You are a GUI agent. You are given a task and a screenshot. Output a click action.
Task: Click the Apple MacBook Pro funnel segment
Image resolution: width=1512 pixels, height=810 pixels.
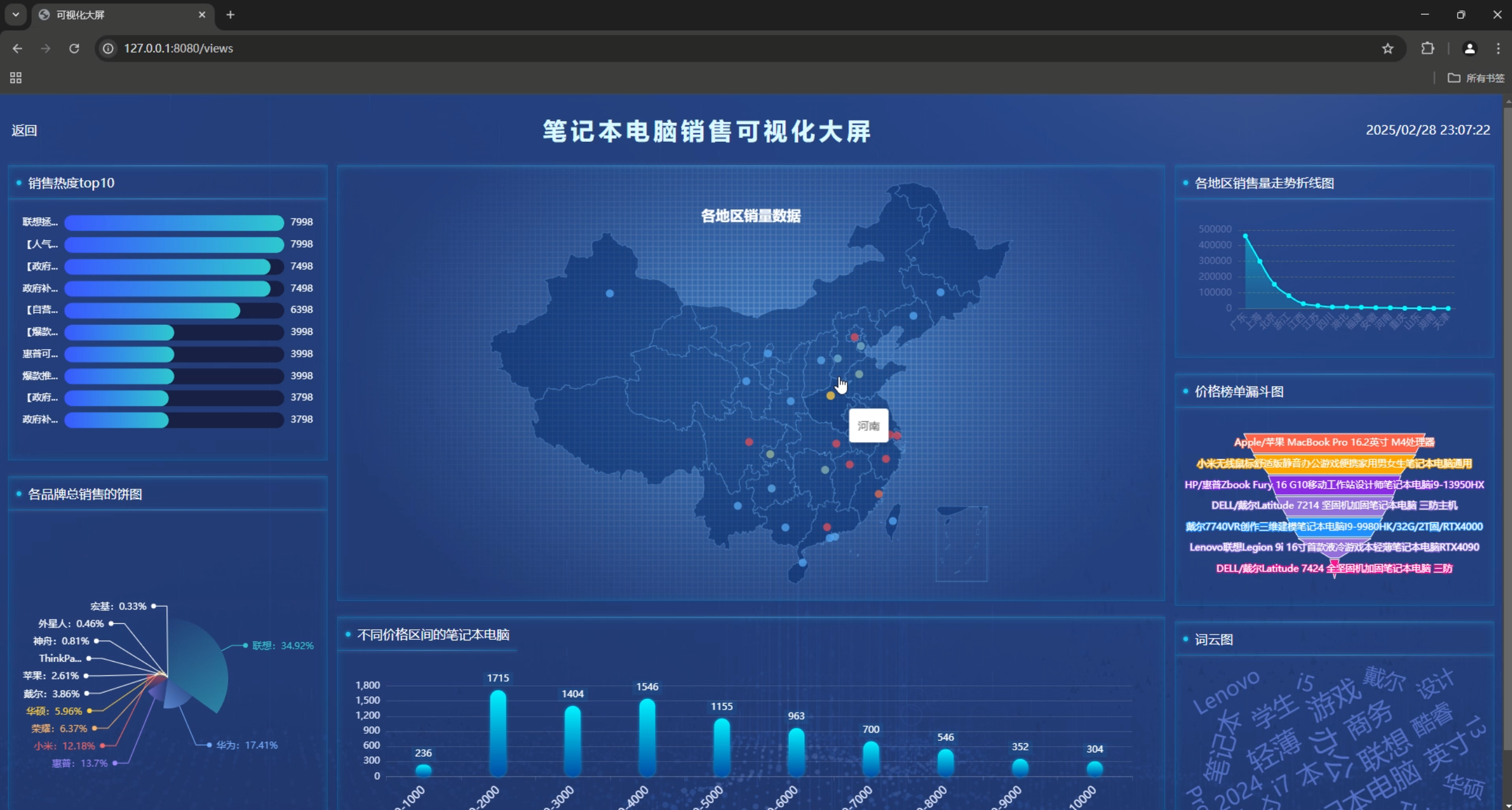(1334, 443)
